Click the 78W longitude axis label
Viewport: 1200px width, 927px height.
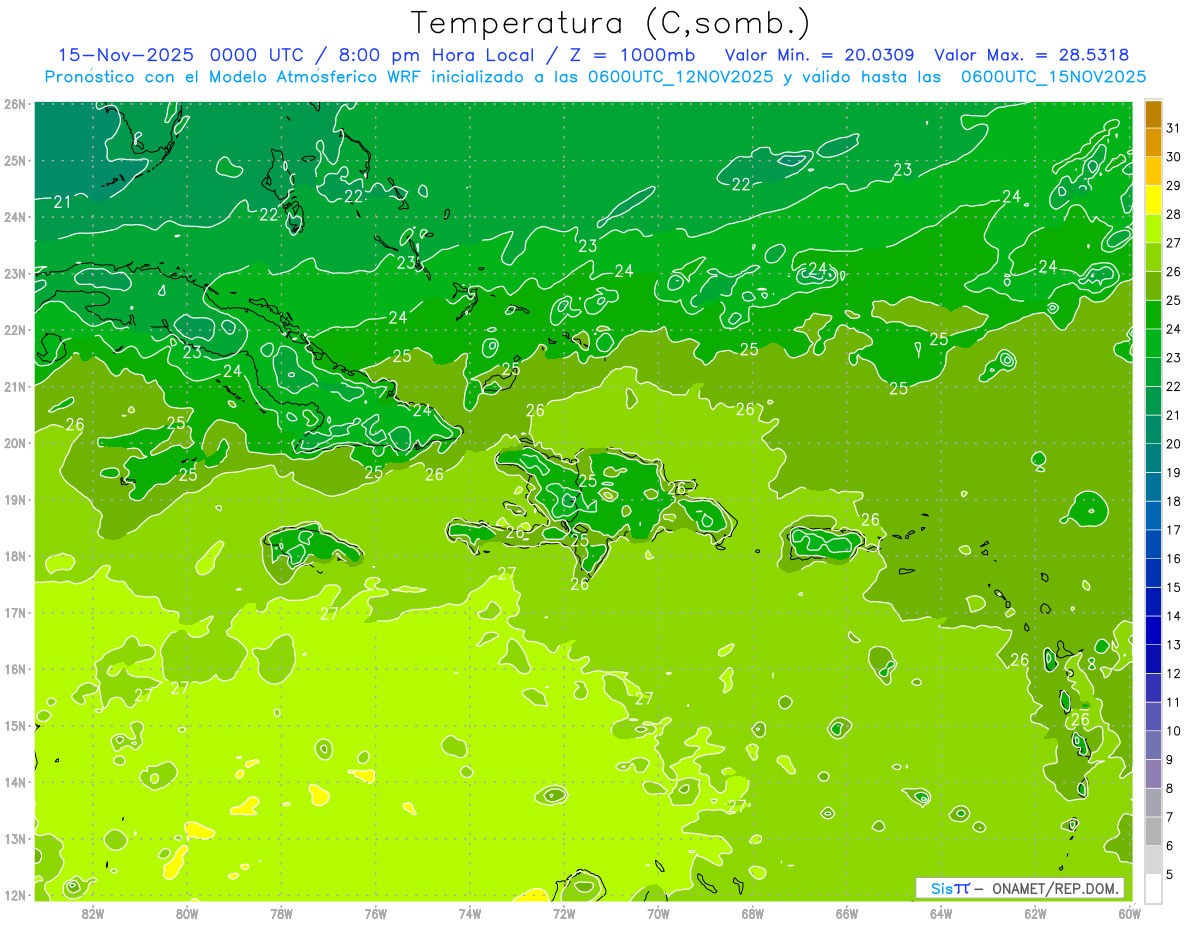pyautogui.click(x=281, y=913)
